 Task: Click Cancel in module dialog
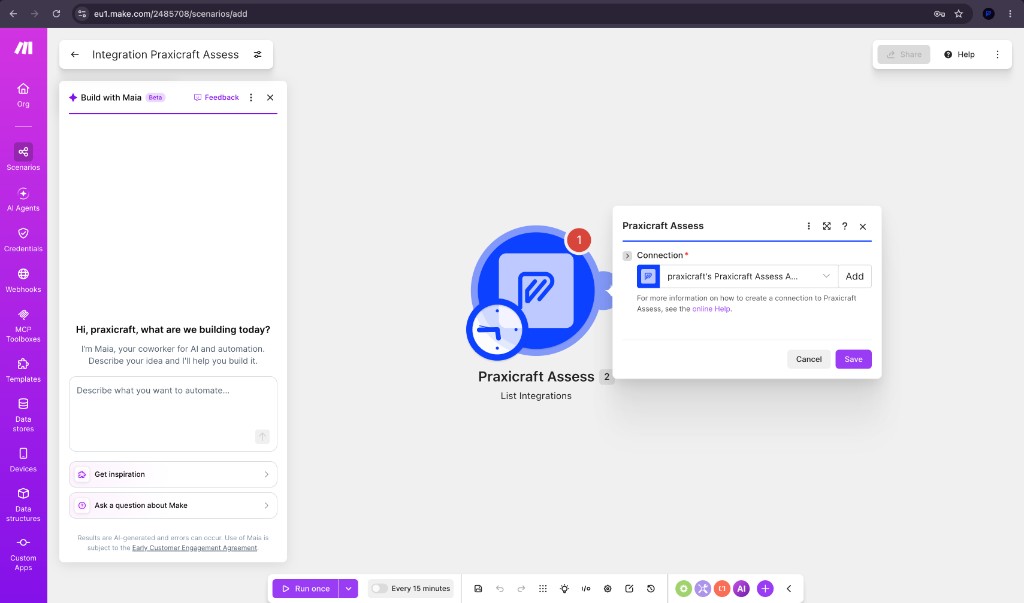click(x=808, y=359)
